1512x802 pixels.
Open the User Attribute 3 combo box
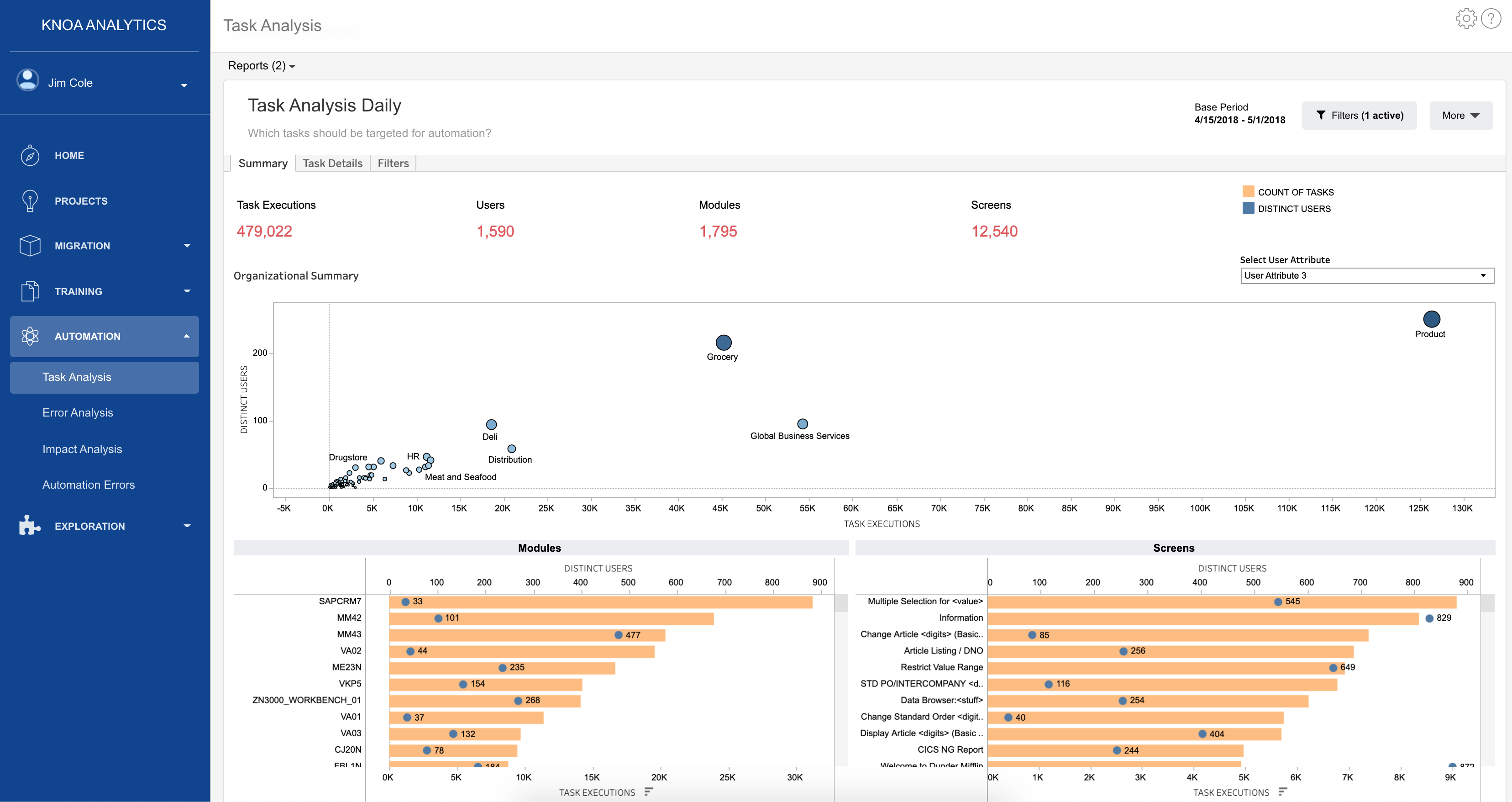(x=1366, y=275)
